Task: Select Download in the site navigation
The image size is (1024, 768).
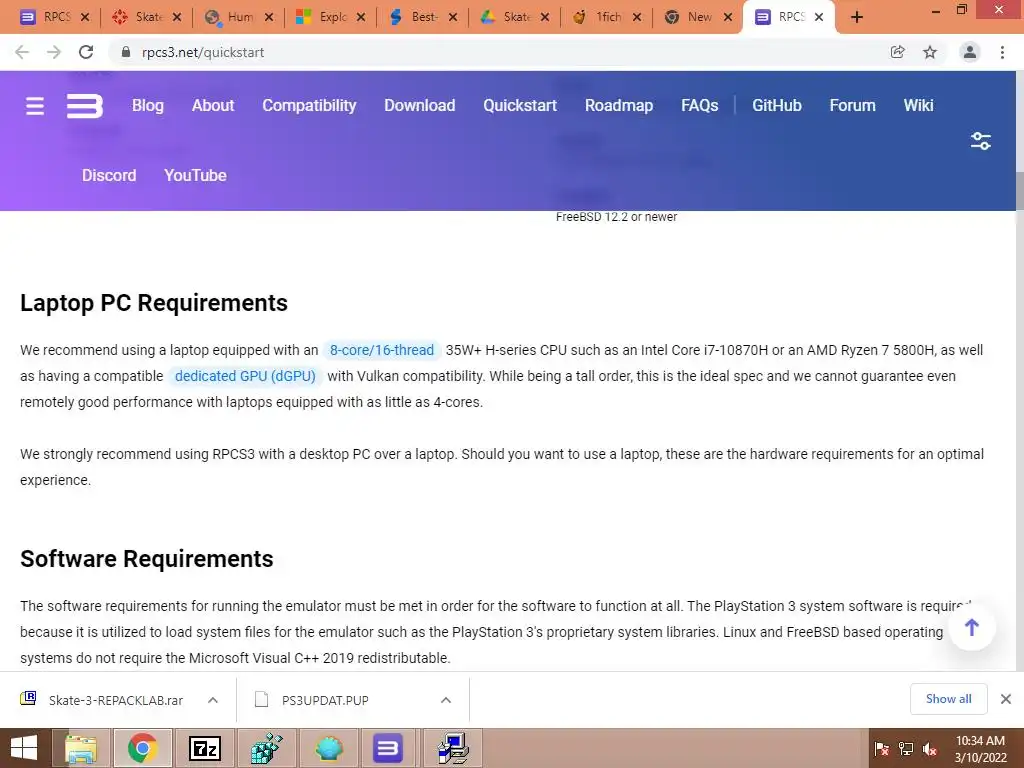Action: [x=419, y=105]
